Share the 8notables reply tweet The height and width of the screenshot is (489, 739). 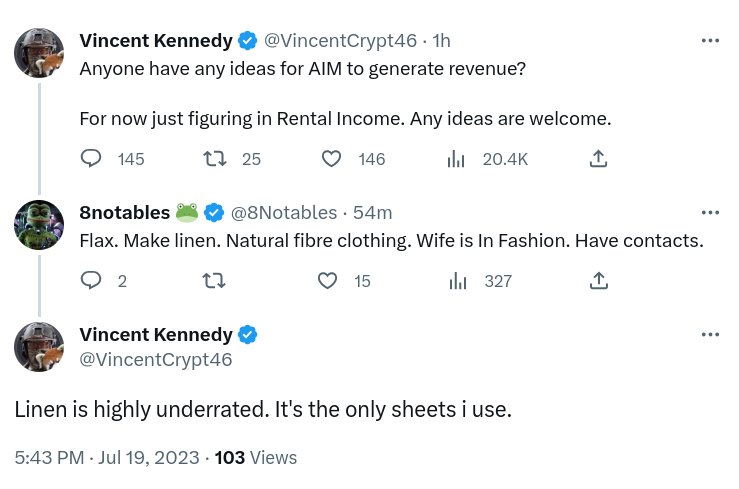(x=599, y=281)
